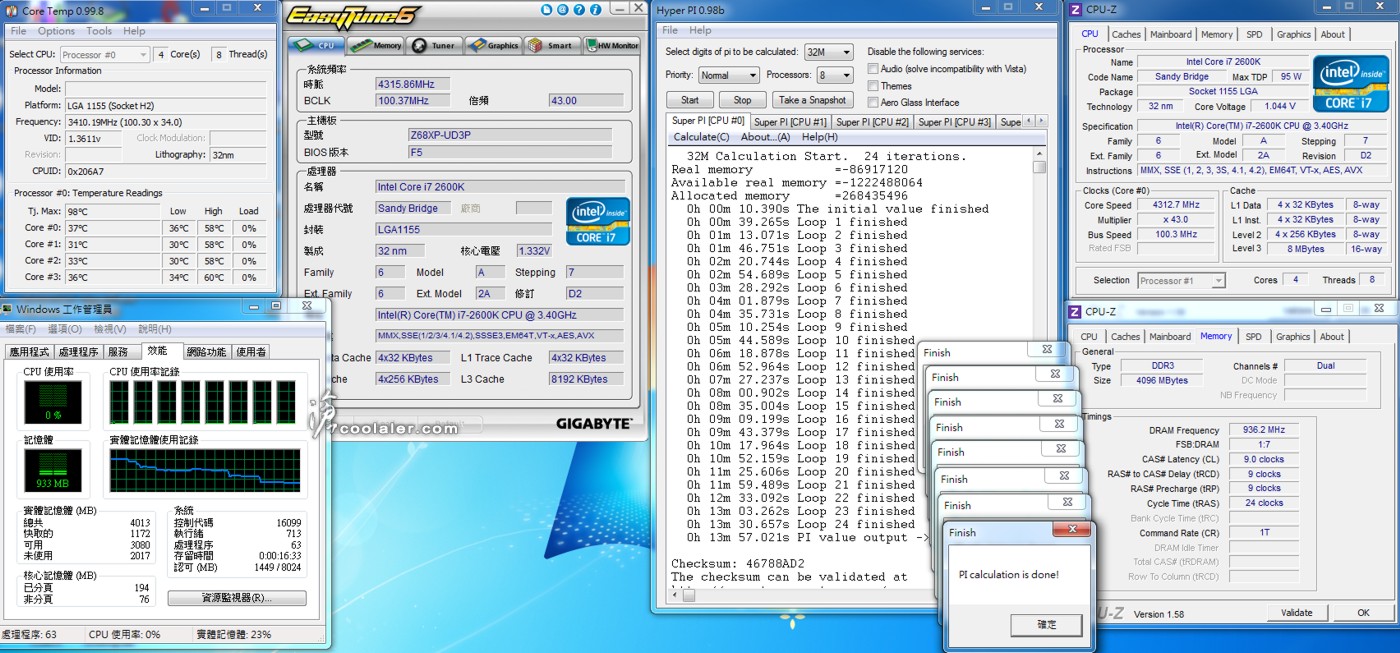
Task: Switch to 處理程序 tab in Task Manager
Action: click(x=78, y=352)
